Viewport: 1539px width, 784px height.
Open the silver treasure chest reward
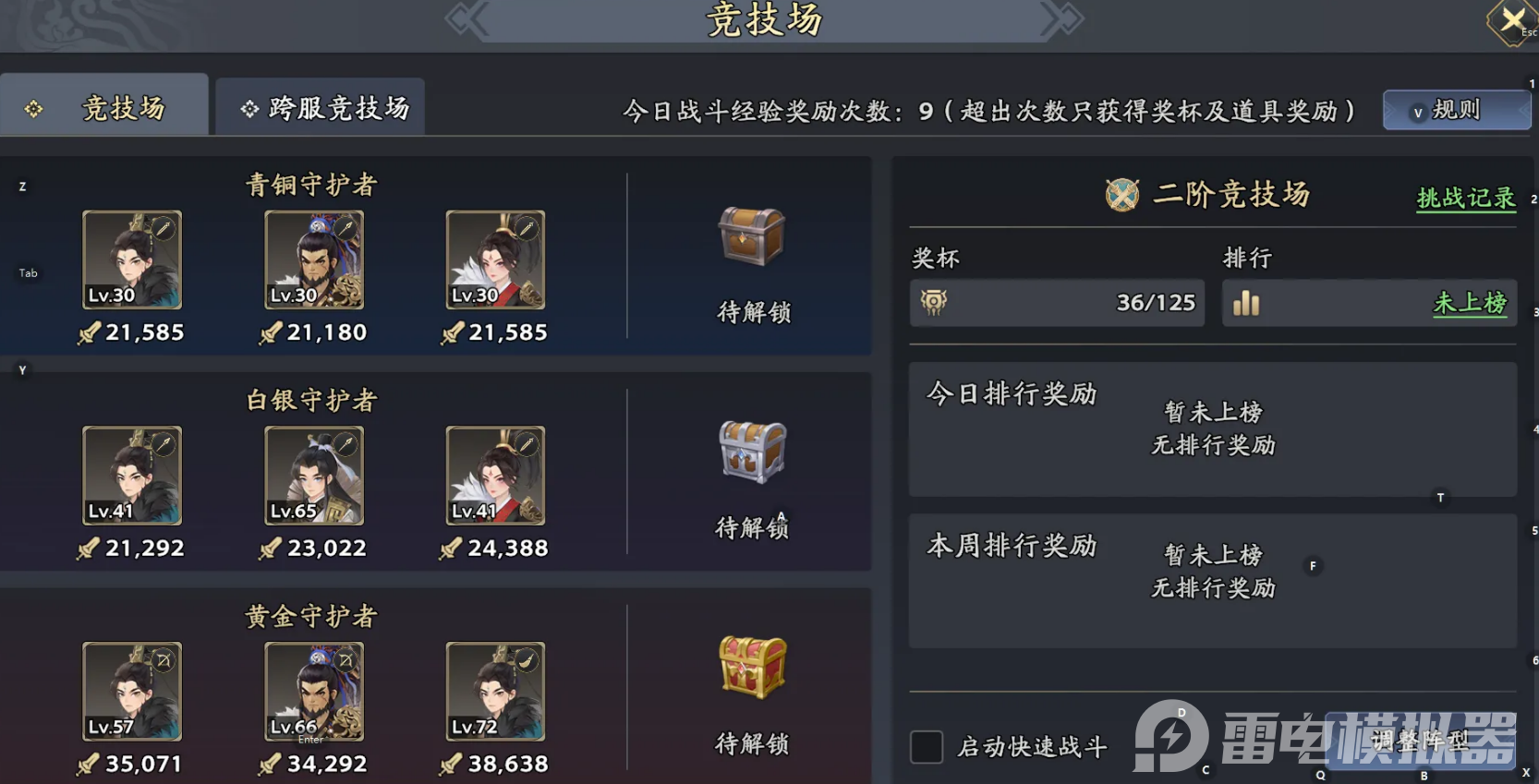752,452
